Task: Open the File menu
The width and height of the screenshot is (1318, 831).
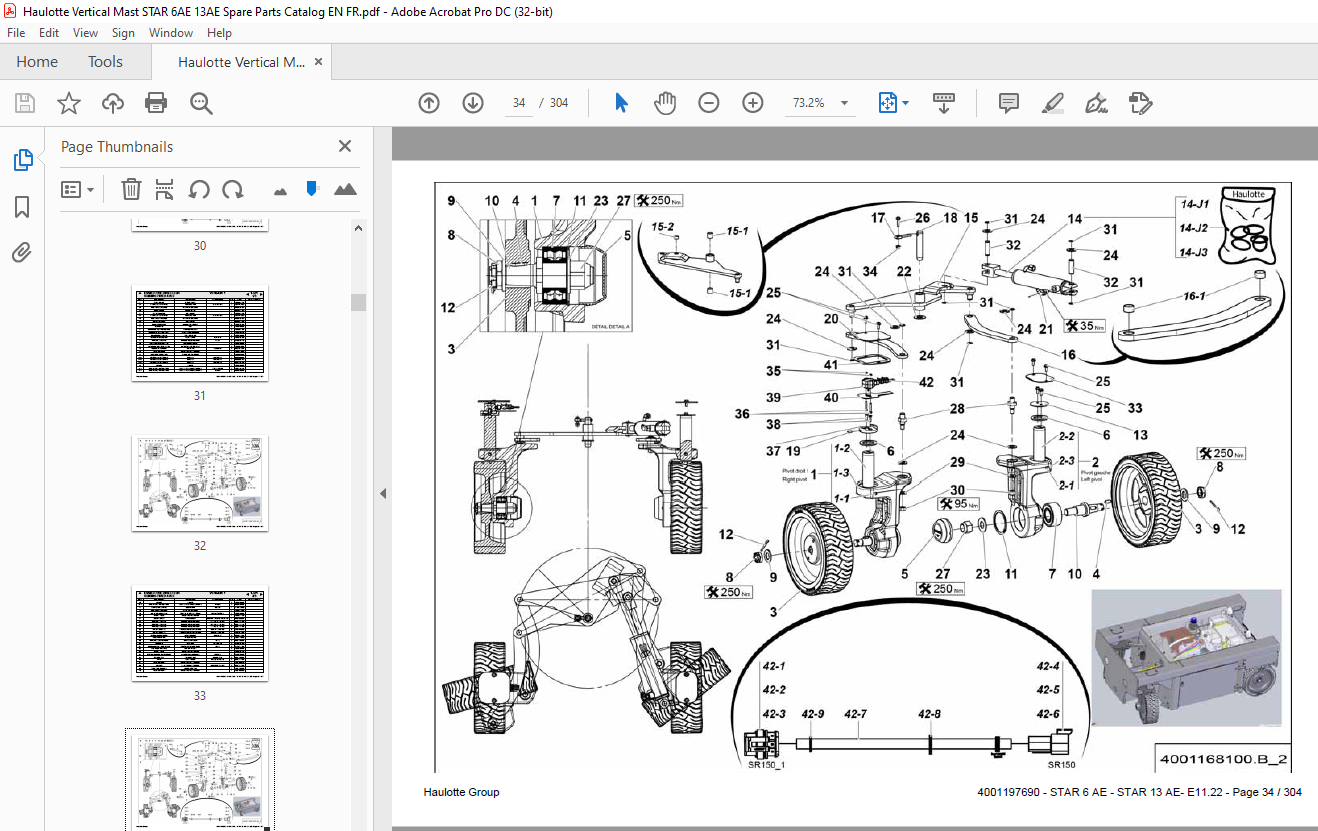Action: tap(16, 33)
